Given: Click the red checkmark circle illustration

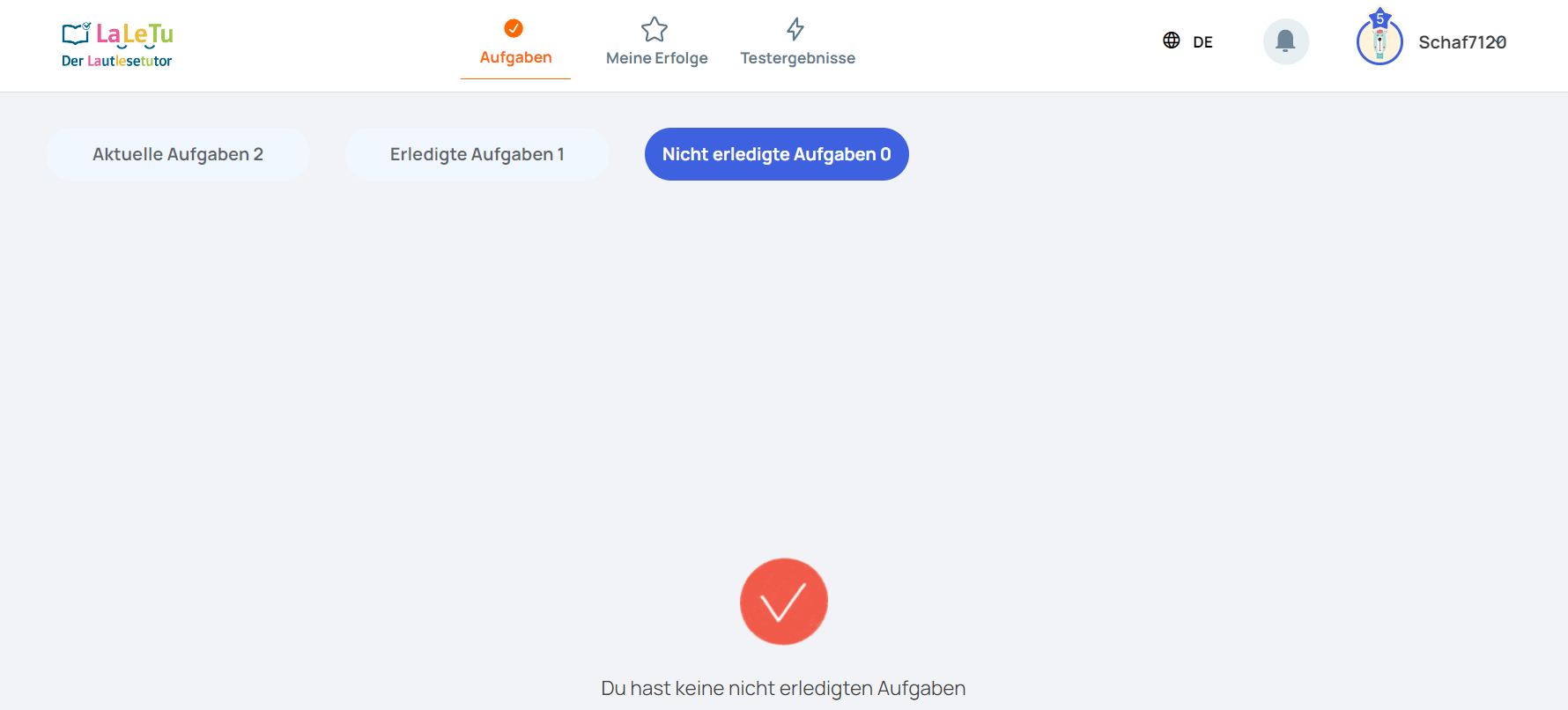Looking at the screenshot, I should tap(784, 602).
